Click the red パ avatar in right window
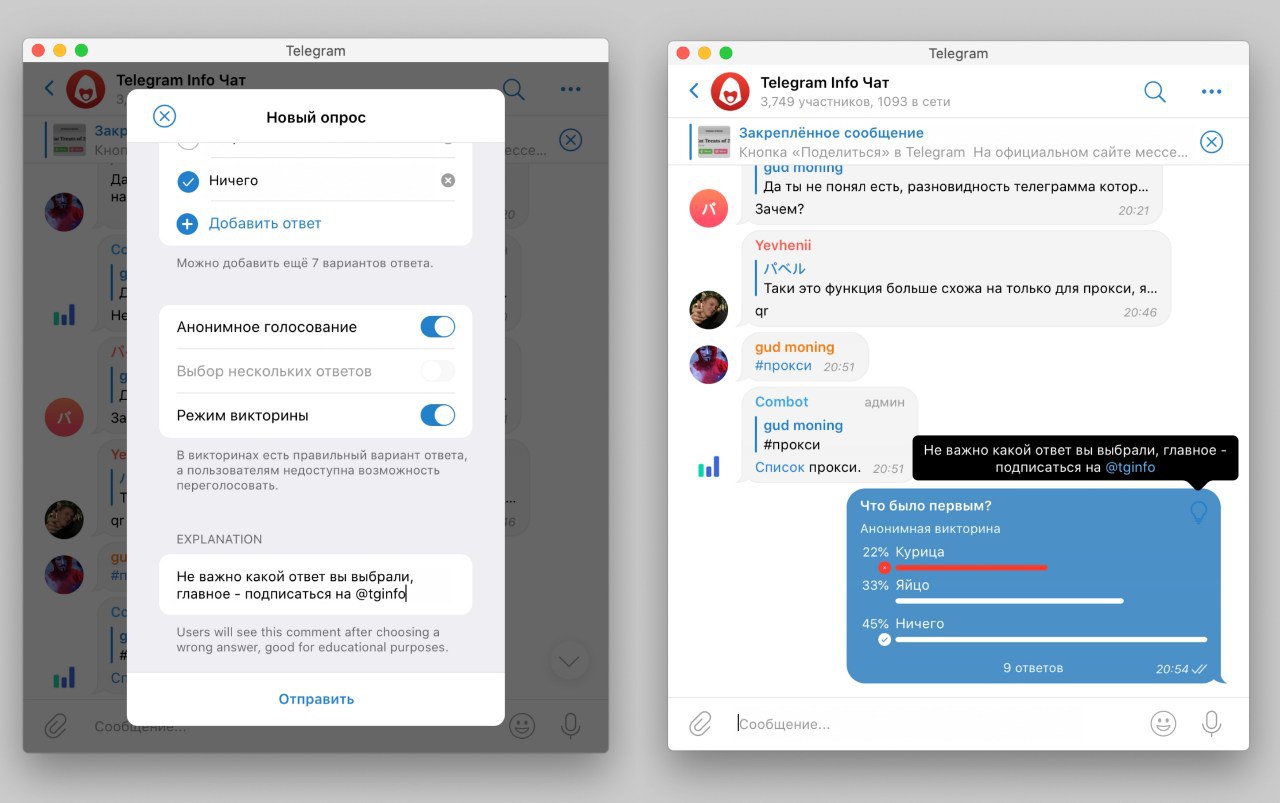 (x=709, y=208)
